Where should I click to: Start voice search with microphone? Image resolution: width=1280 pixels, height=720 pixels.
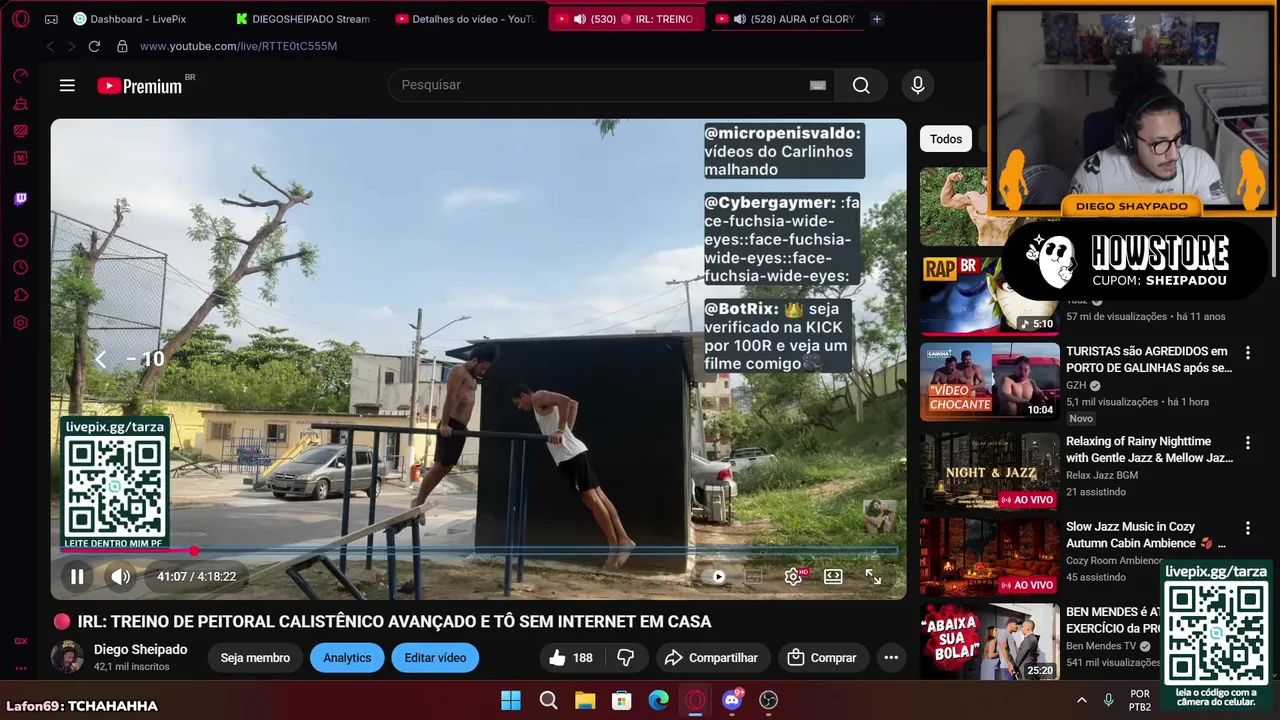(x=917, y=85)
